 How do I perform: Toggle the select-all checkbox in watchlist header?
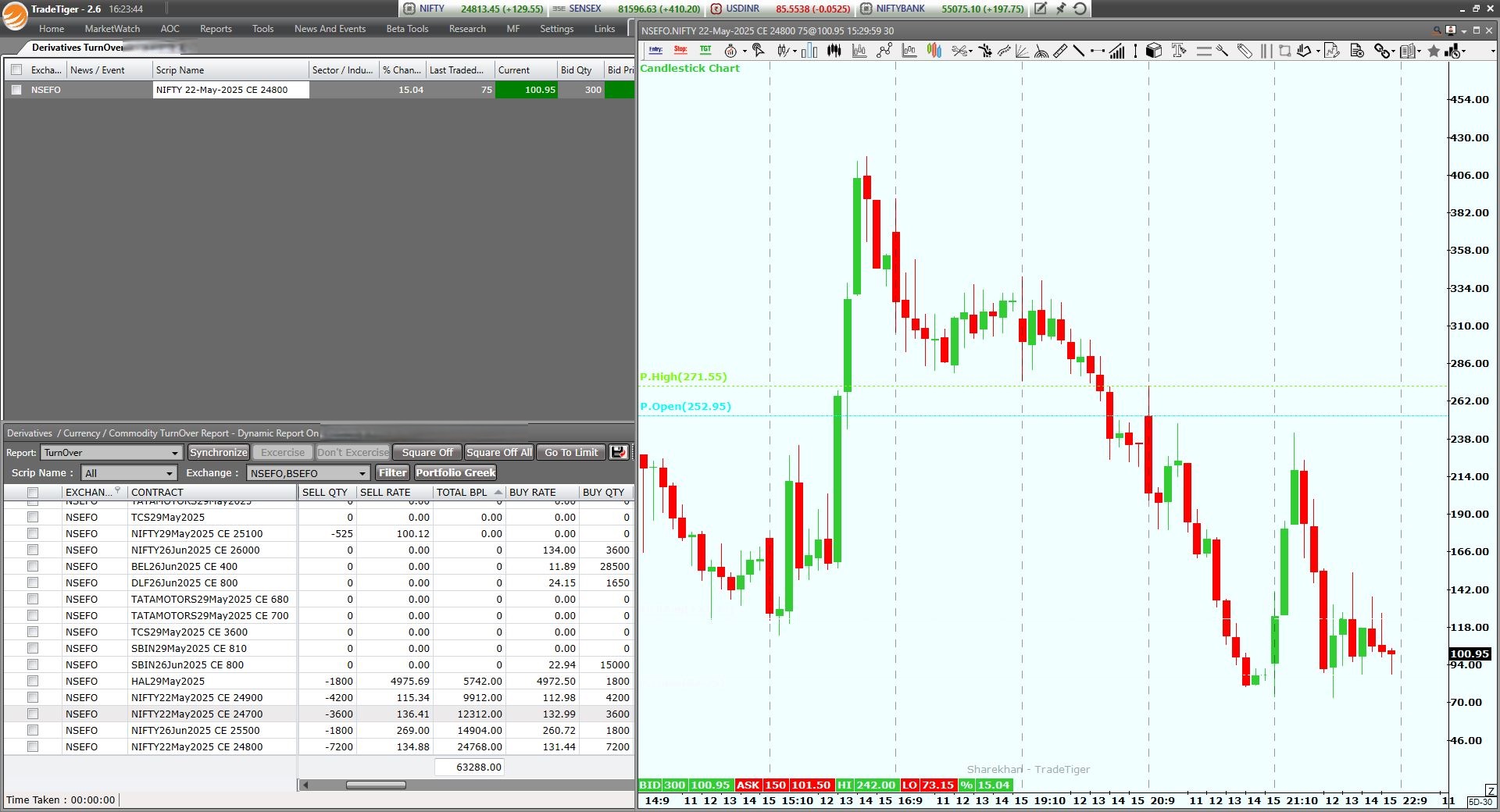coord(16,69)
